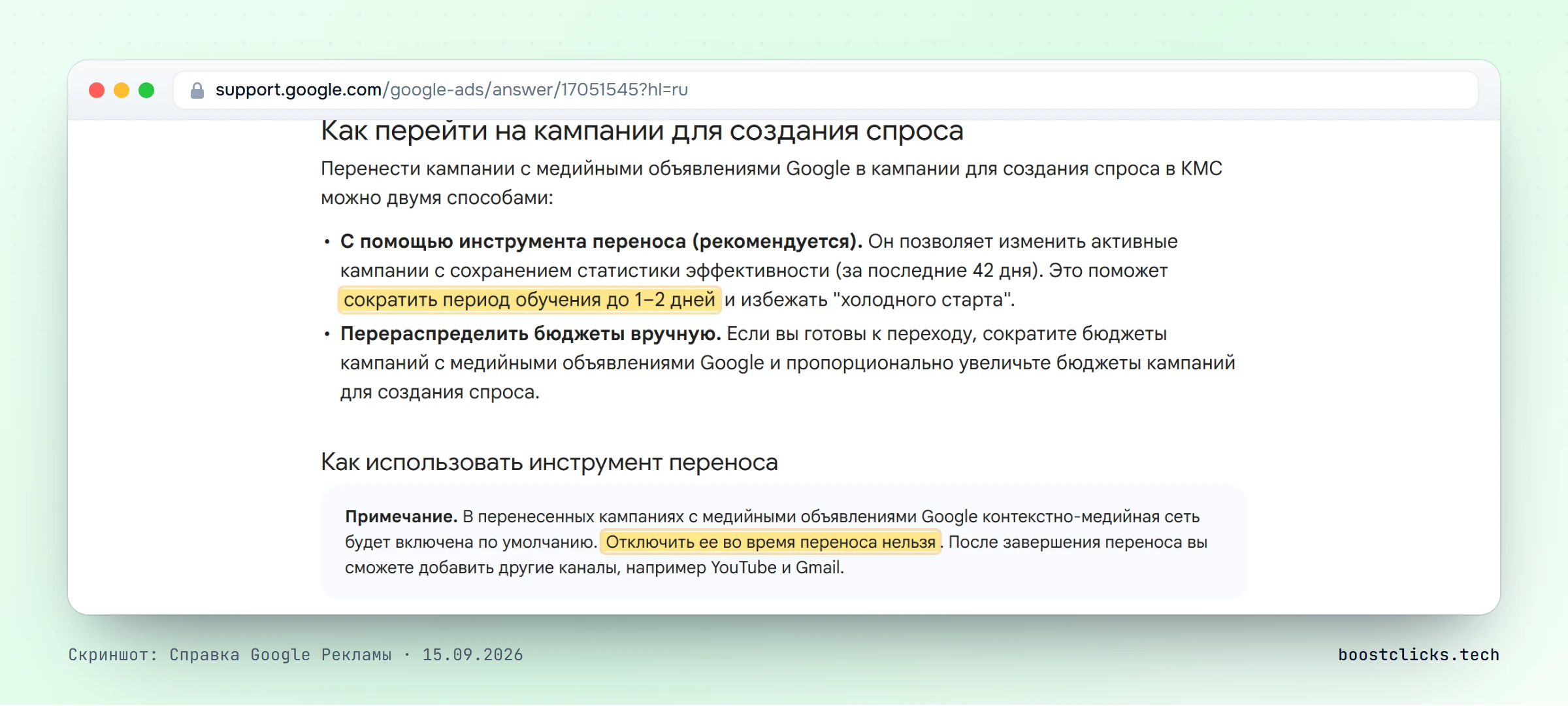Click the red close window dot

[97, 90]
